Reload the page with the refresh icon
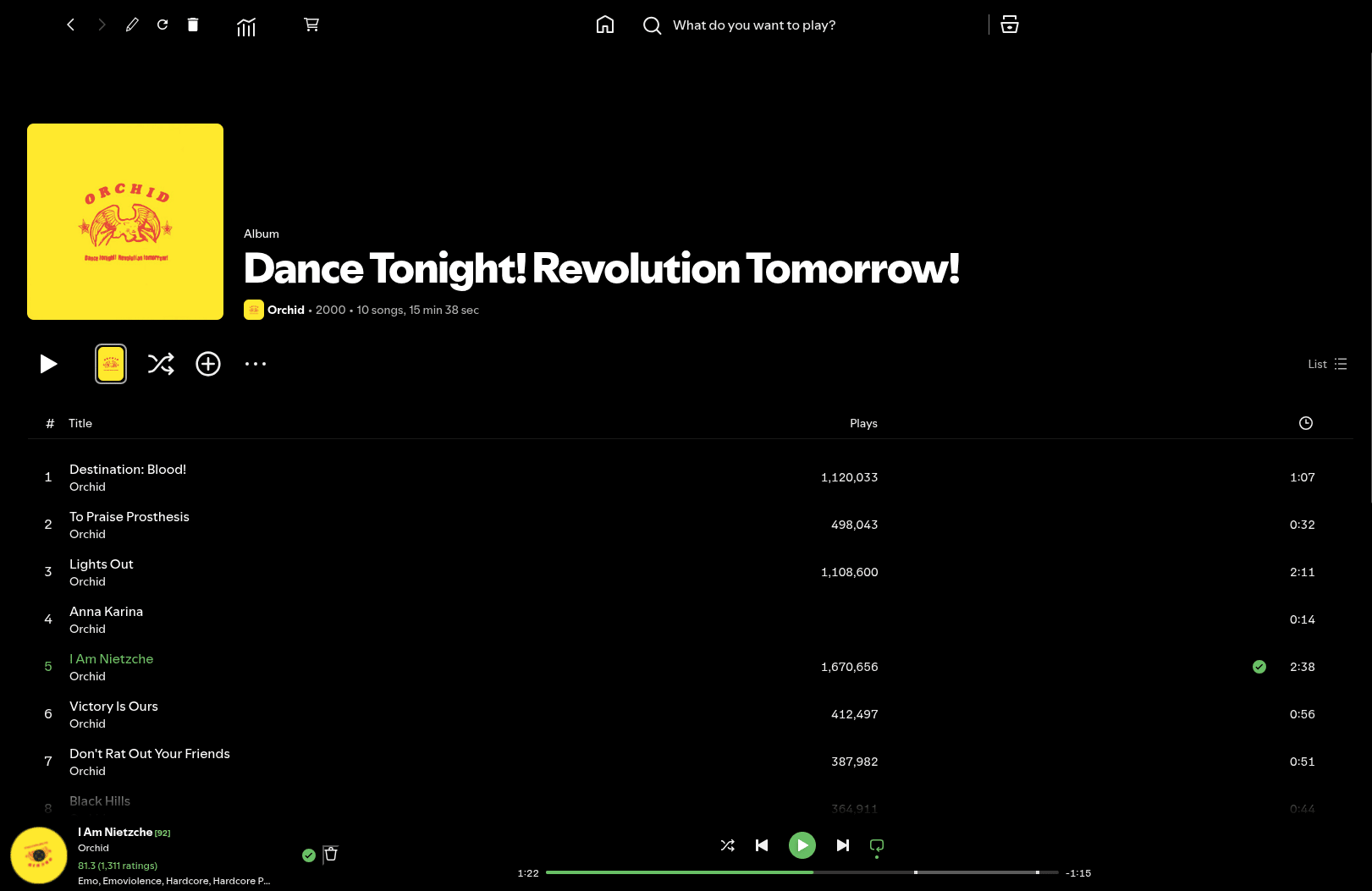 pyautogui.click(x=163, y=25)
